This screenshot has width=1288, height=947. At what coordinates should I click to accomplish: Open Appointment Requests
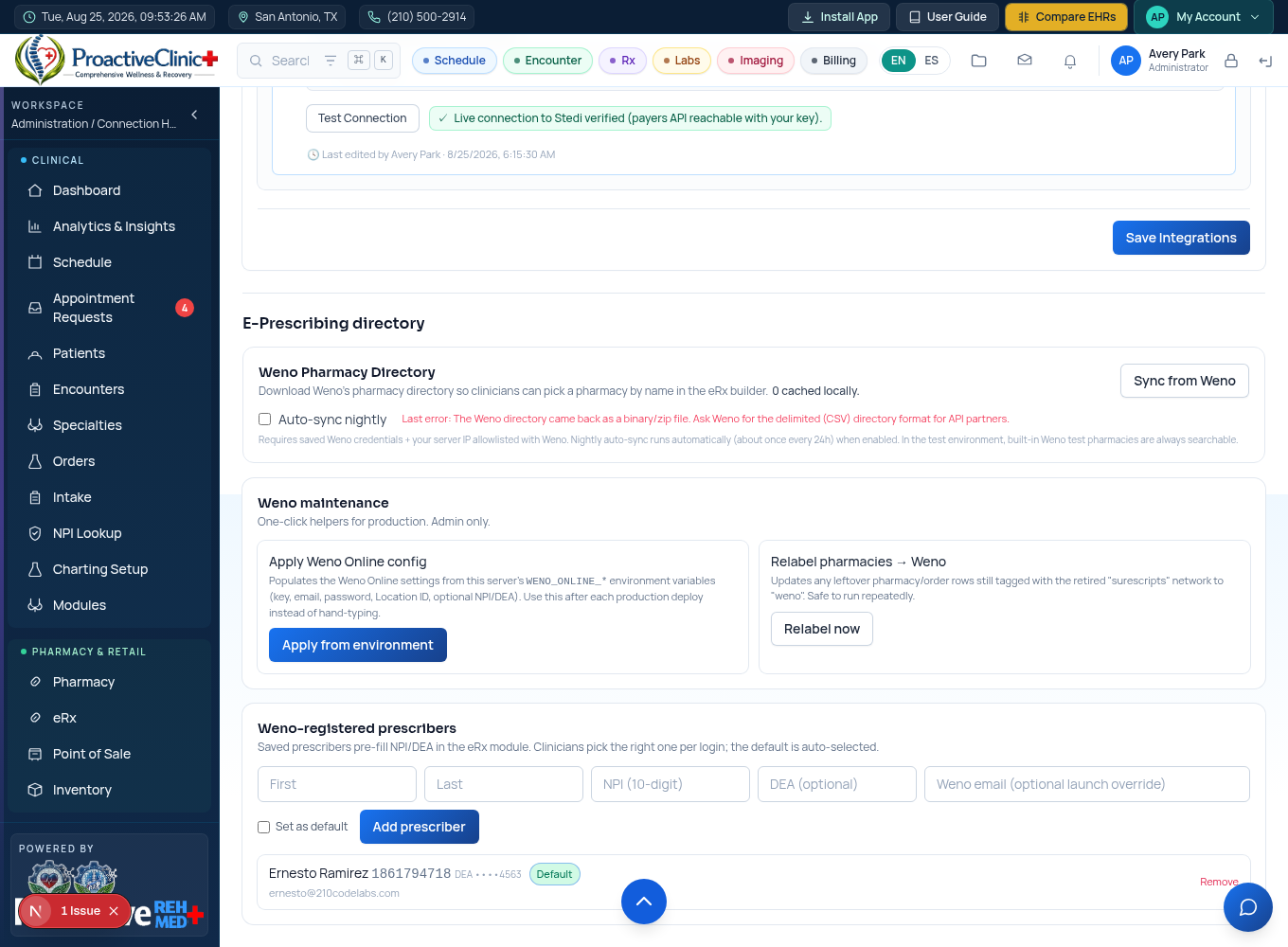click(110, 308)
